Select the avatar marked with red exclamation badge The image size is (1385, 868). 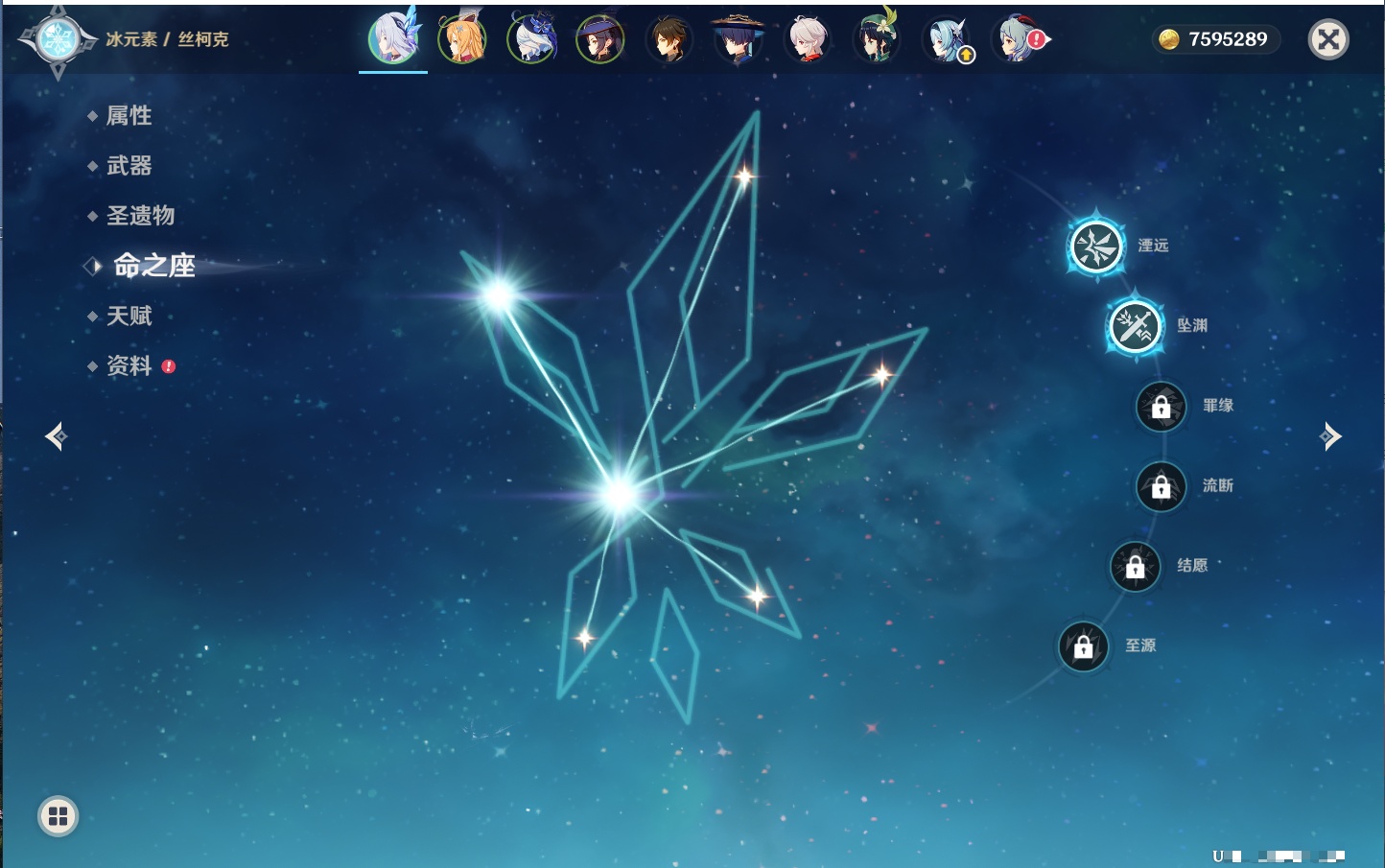1019,39
